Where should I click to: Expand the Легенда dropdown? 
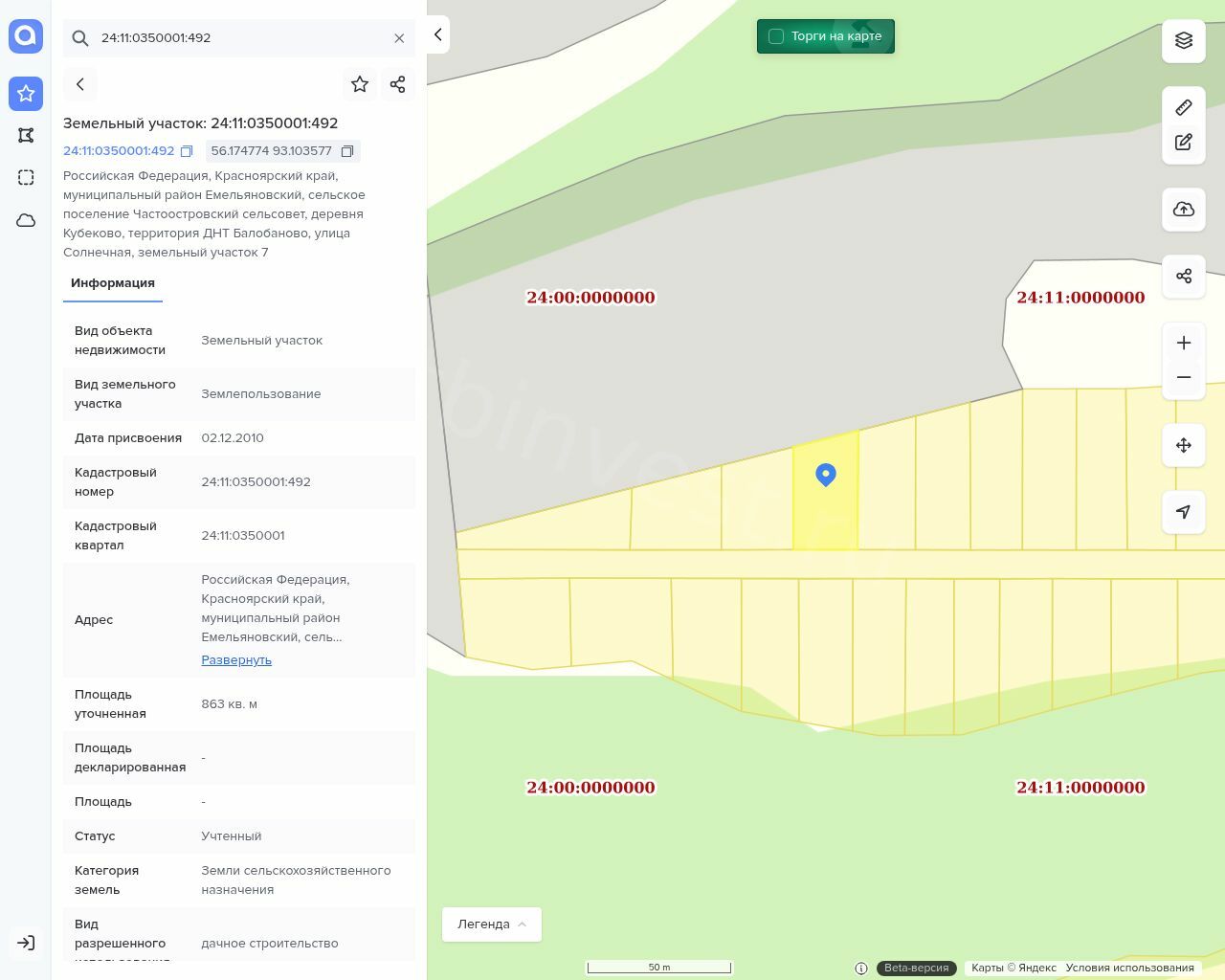point(492,924)
